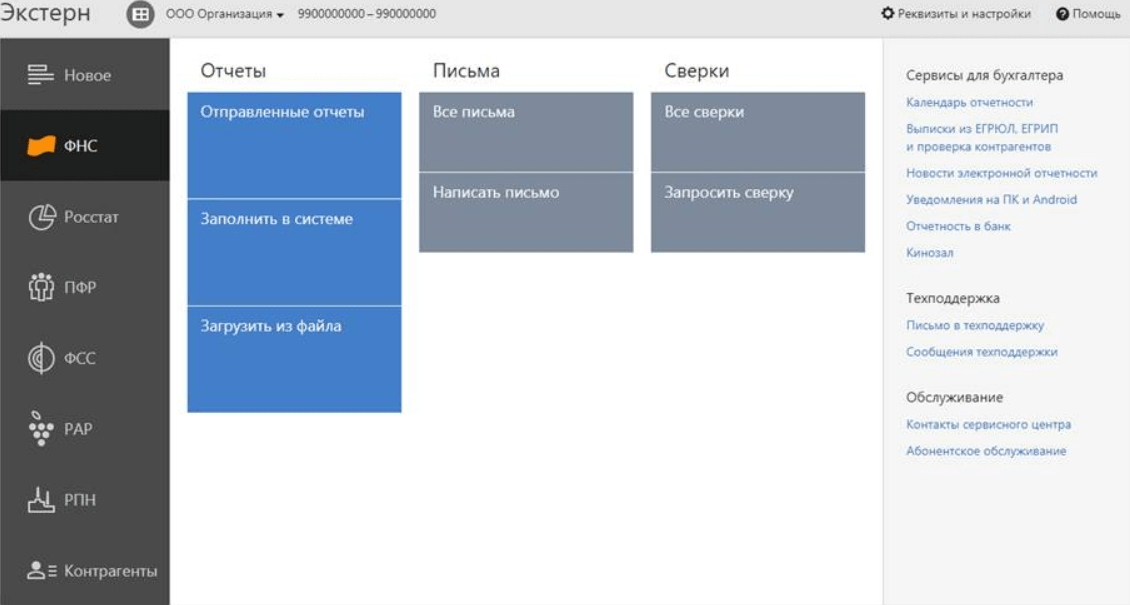Click the Новое list icon in sidebar
Viewport: 1130px width, 605px height.
point(40,75)
